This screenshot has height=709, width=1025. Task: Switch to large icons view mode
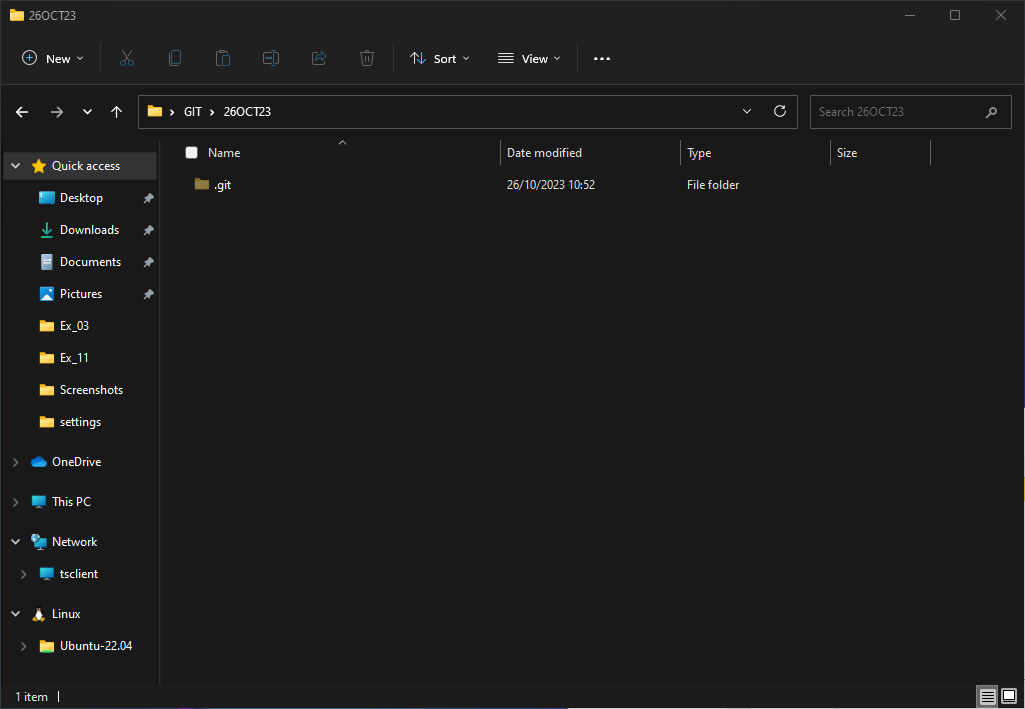[x=1009, y=696]
